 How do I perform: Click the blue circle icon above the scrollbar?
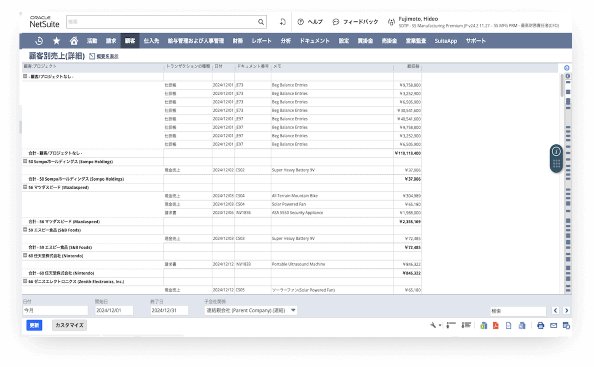[567, 68]
